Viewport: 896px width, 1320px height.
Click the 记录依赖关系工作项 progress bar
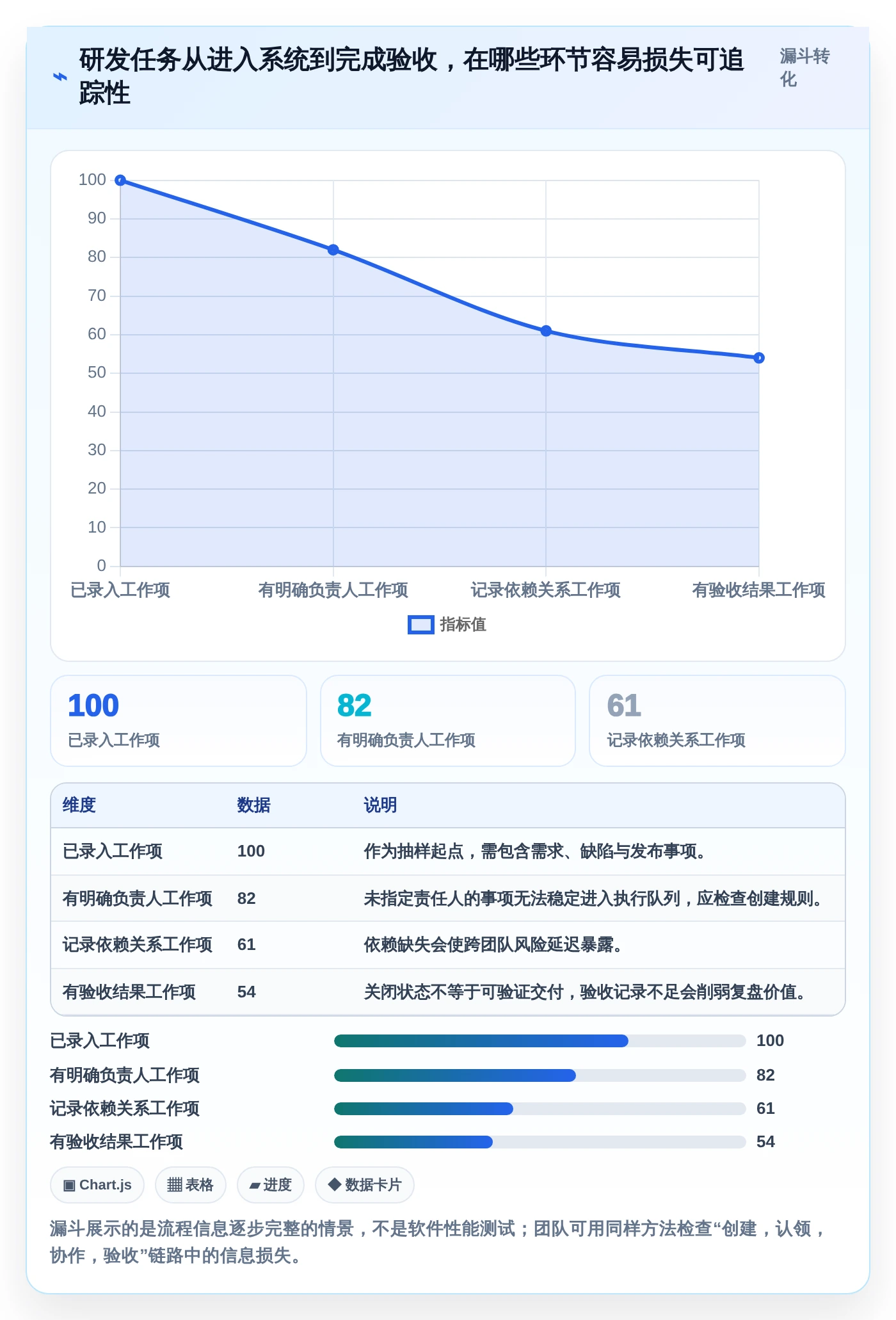pyautogui.click(x=540, y=1109)
